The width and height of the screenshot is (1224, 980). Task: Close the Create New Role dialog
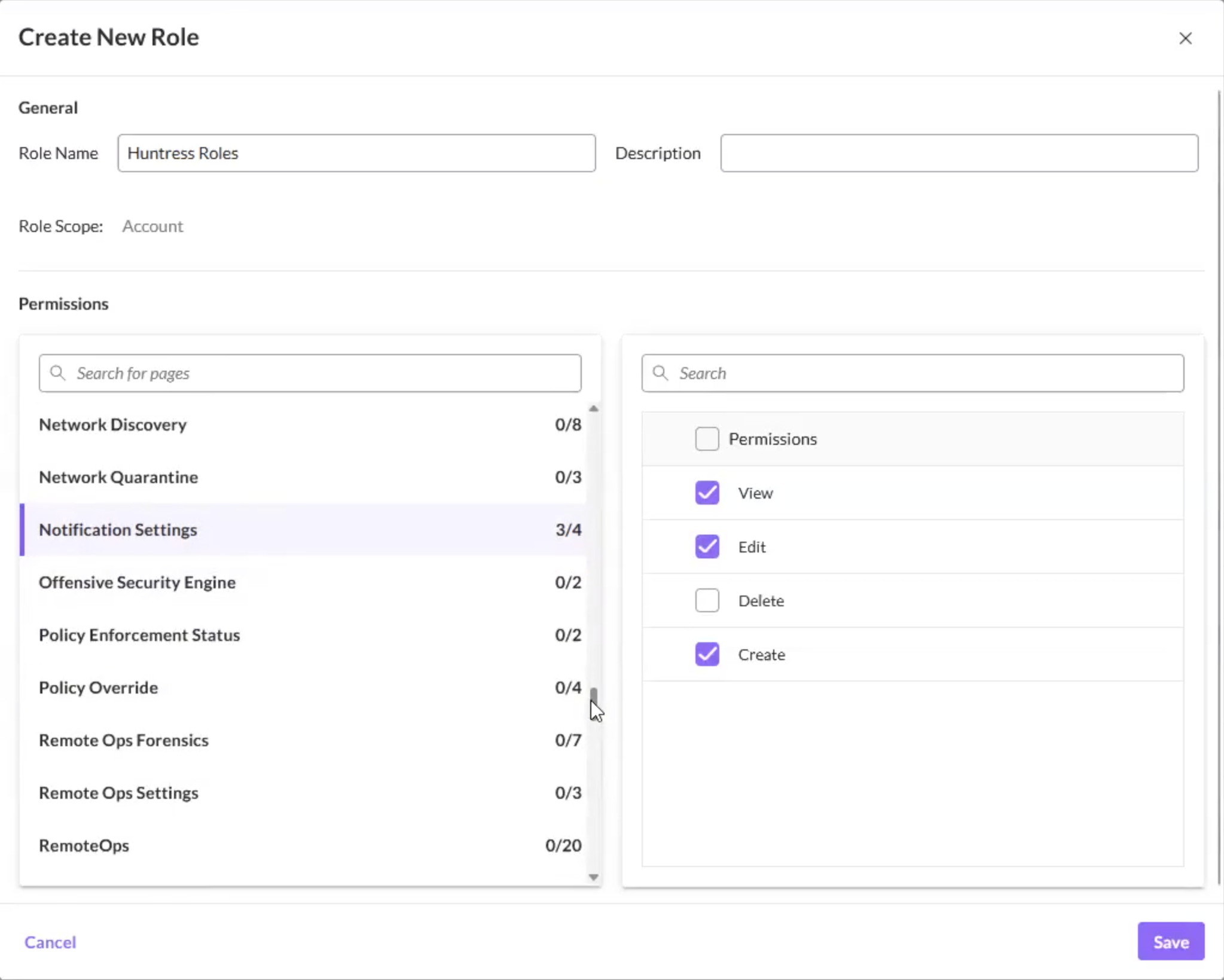pyautogui.click(x=1185, y=38)
